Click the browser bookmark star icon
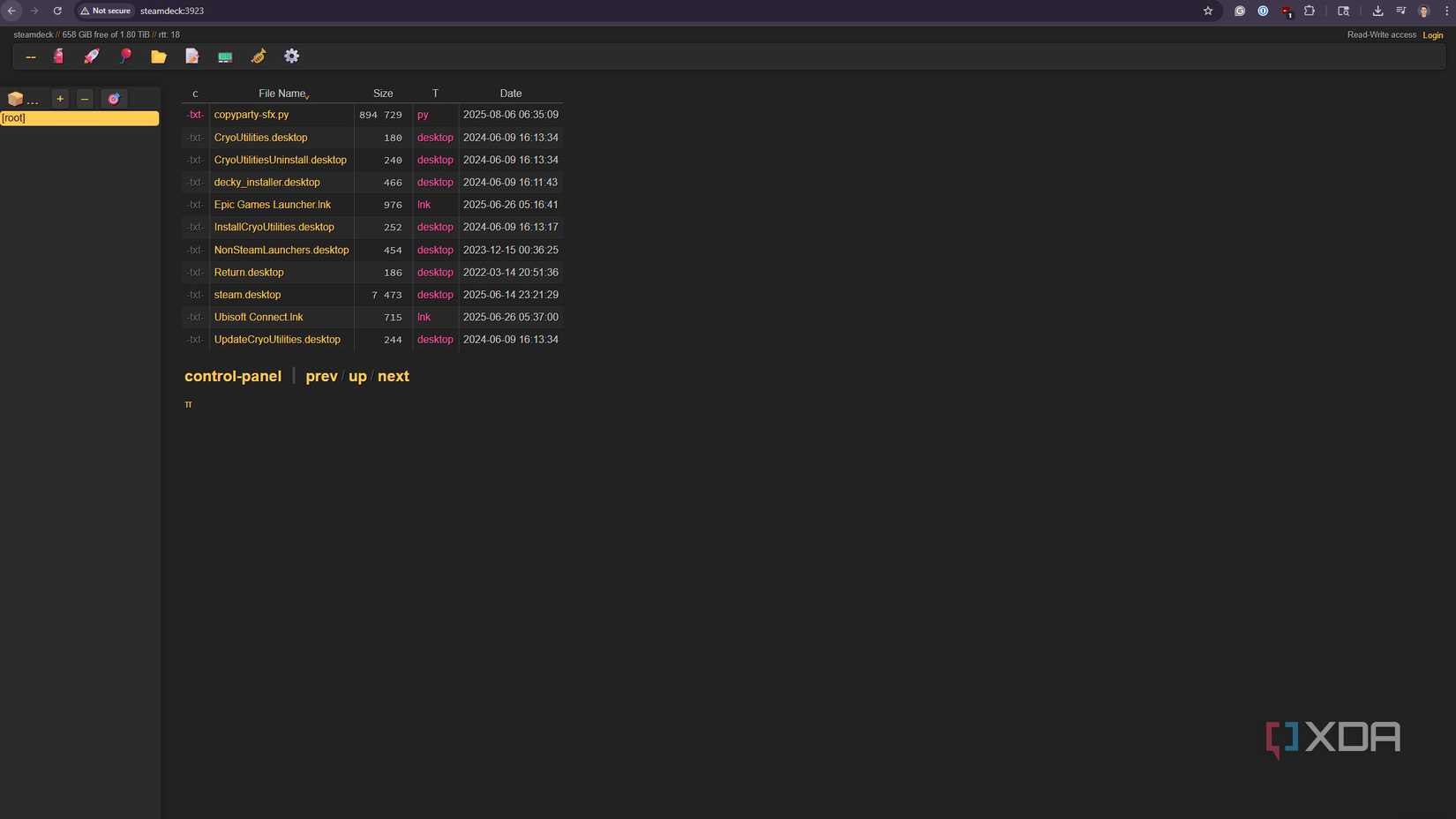Viewport: 1456px width, 819px height. 1208,11
